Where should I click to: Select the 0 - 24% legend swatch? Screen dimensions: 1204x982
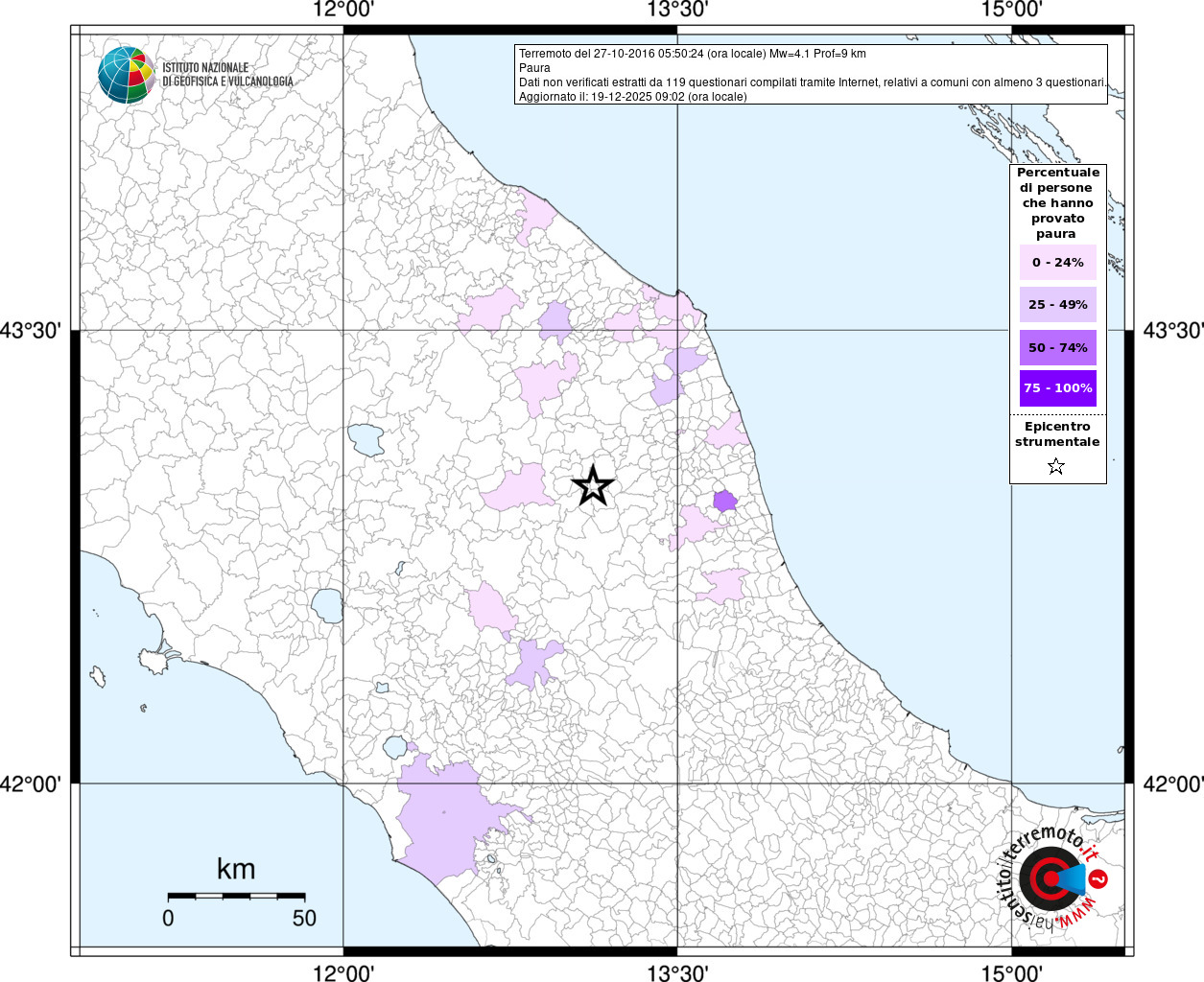coord(1057,263)
